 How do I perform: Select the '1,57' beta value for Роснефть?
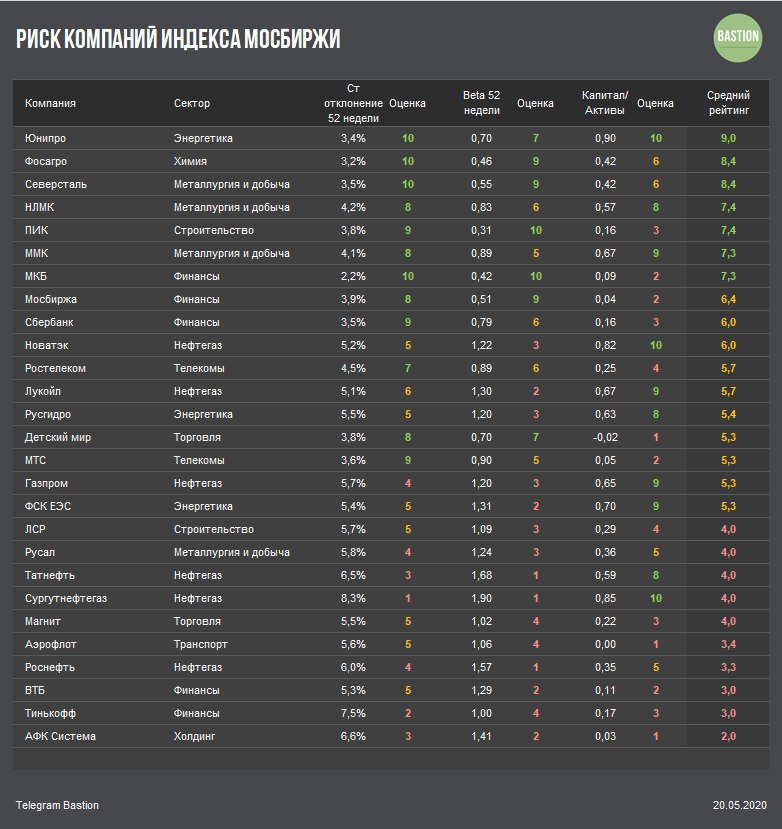click(x=482, y=667)
